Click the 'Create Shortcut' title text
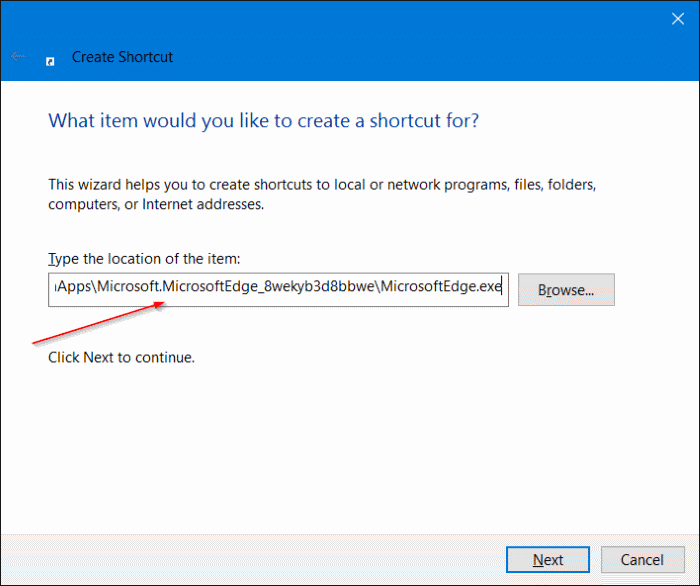 (122, 57)
